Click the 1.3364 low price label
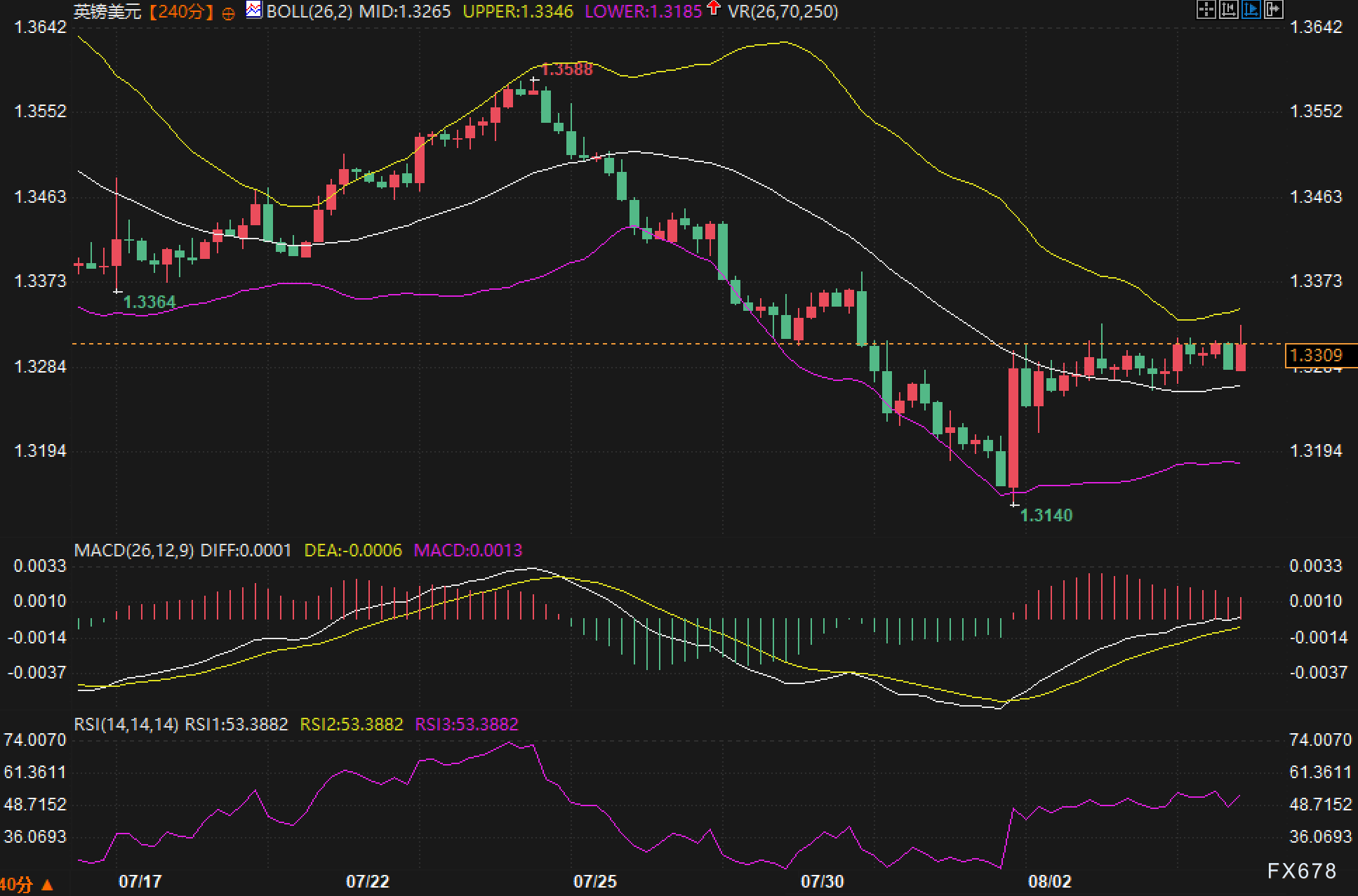The width and height of the screenshot is (1358, 896). pyautogui.click(x=149, y=302)
